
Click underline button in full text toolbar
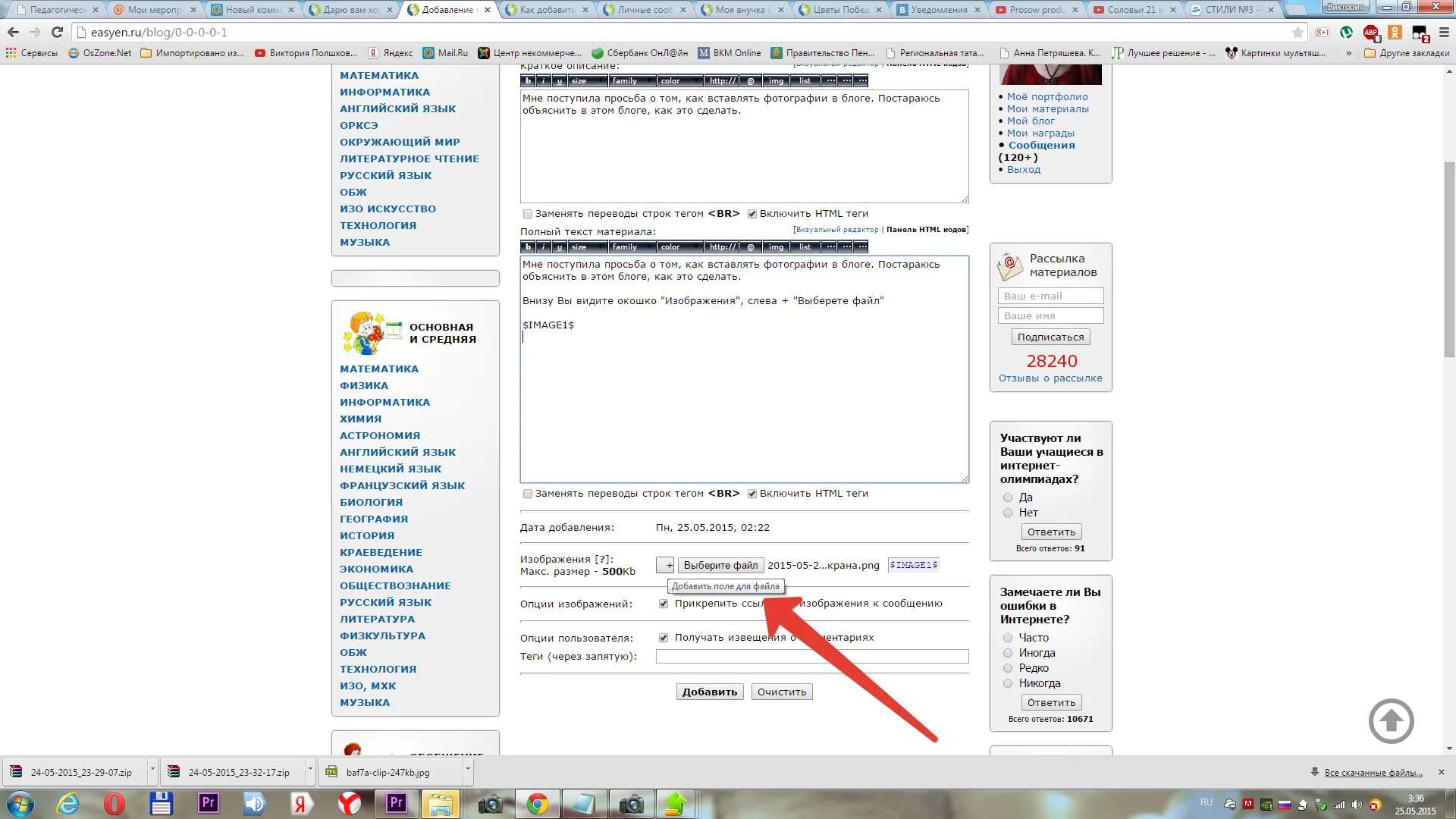560,247
